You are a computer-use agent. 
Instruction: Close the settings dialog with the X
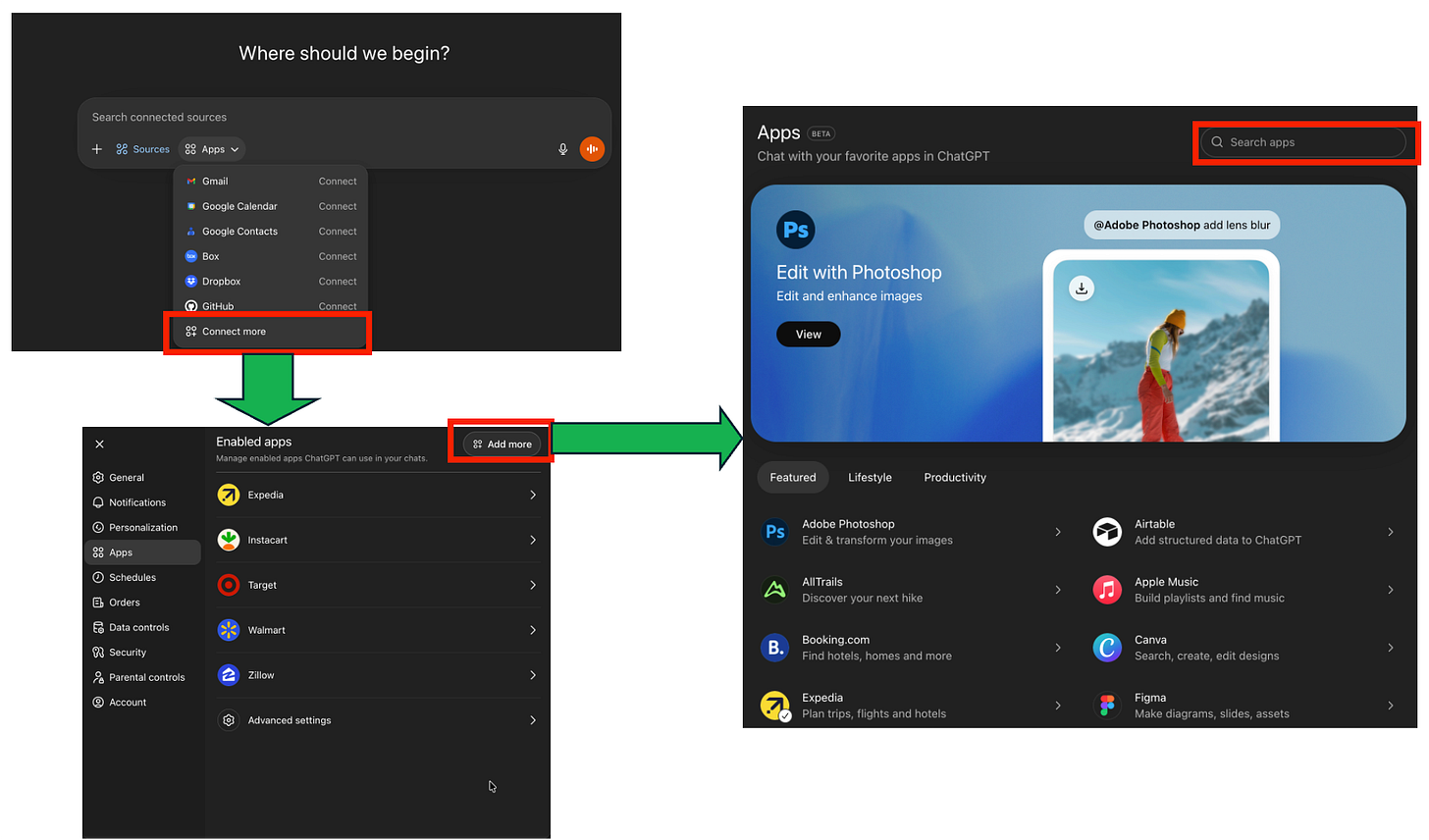click(x=99, y=445)
